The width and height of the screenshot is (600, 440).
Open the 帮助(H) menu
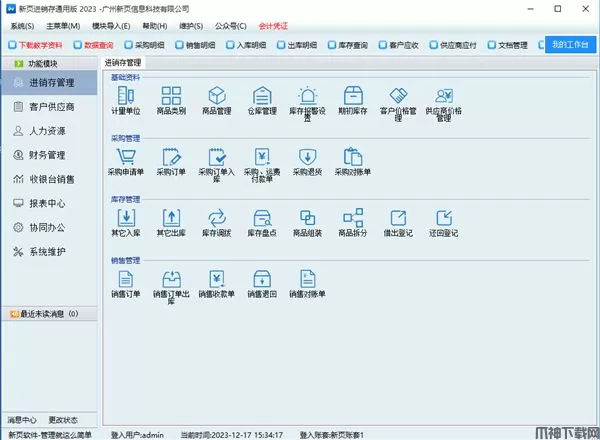[155, 26]
